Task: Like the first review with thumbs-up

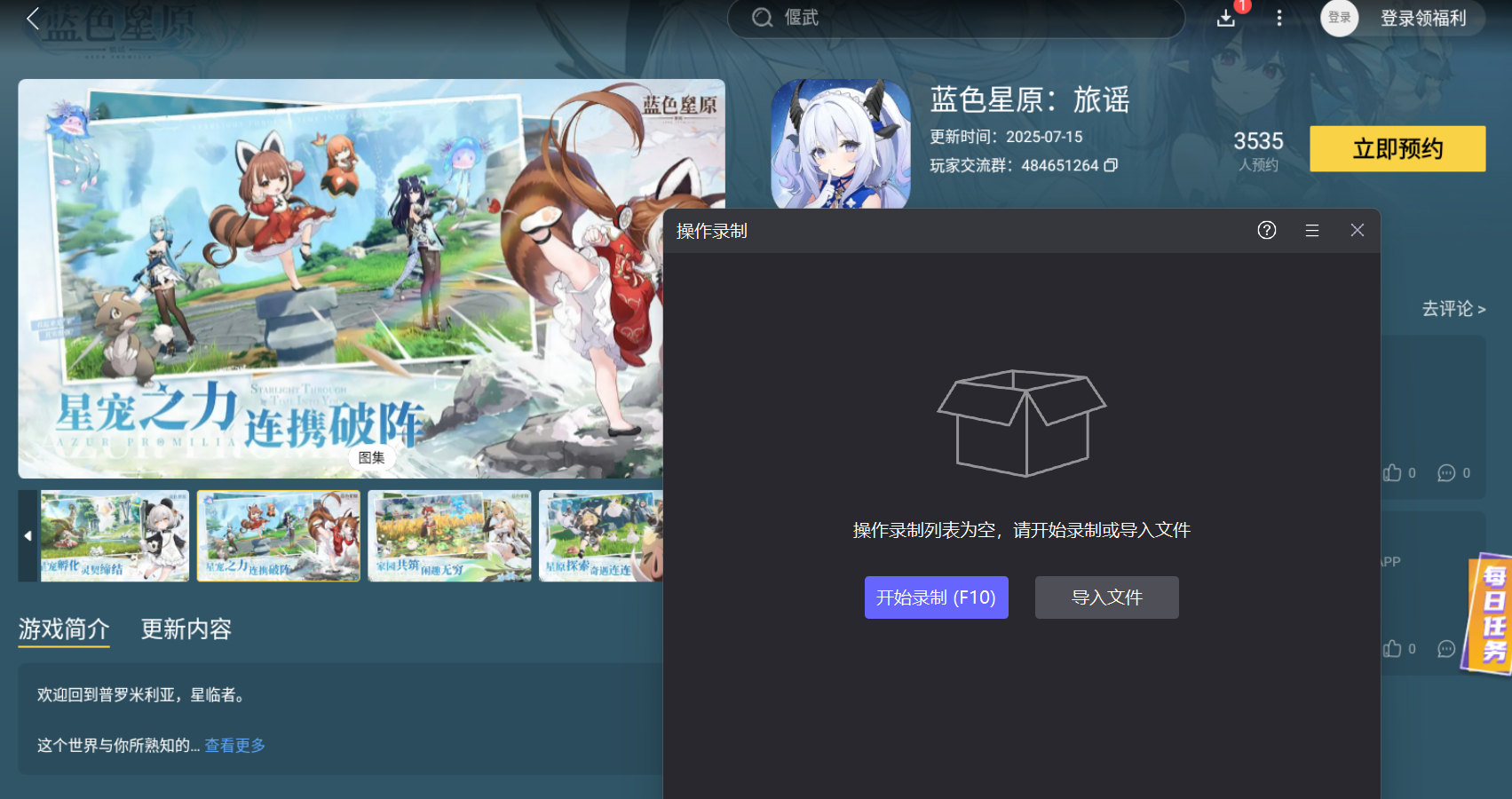Action: click(x=1393, y=473)
